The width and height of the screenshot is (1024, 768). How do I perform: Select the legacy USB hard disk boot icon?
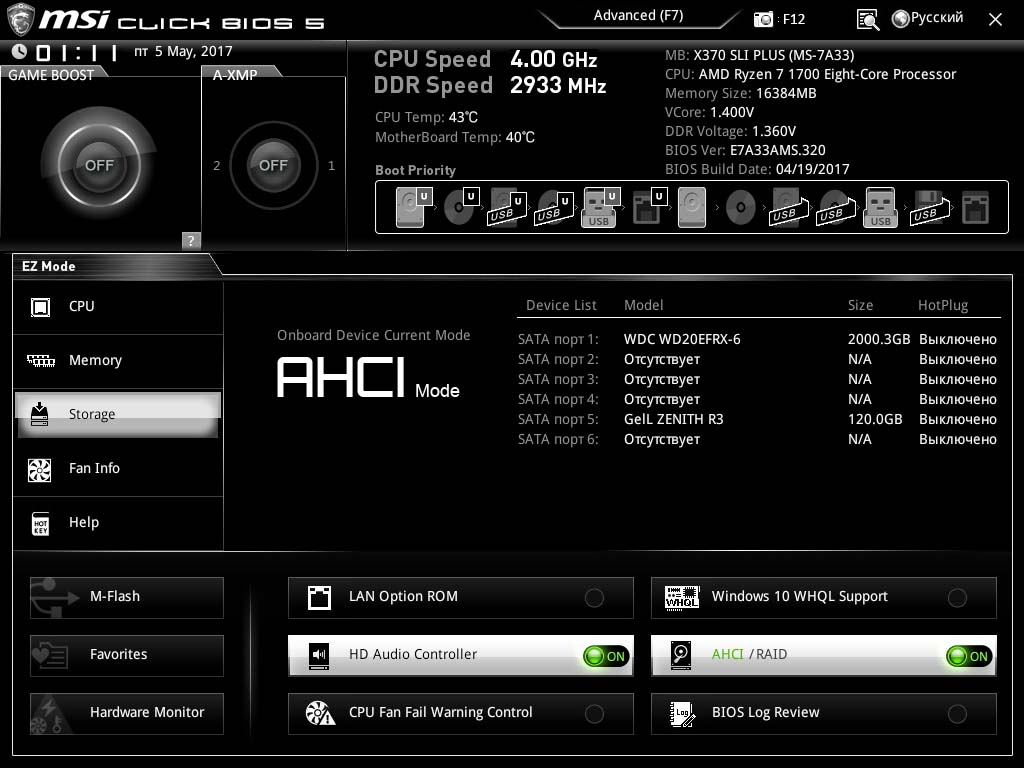[789, 207]
